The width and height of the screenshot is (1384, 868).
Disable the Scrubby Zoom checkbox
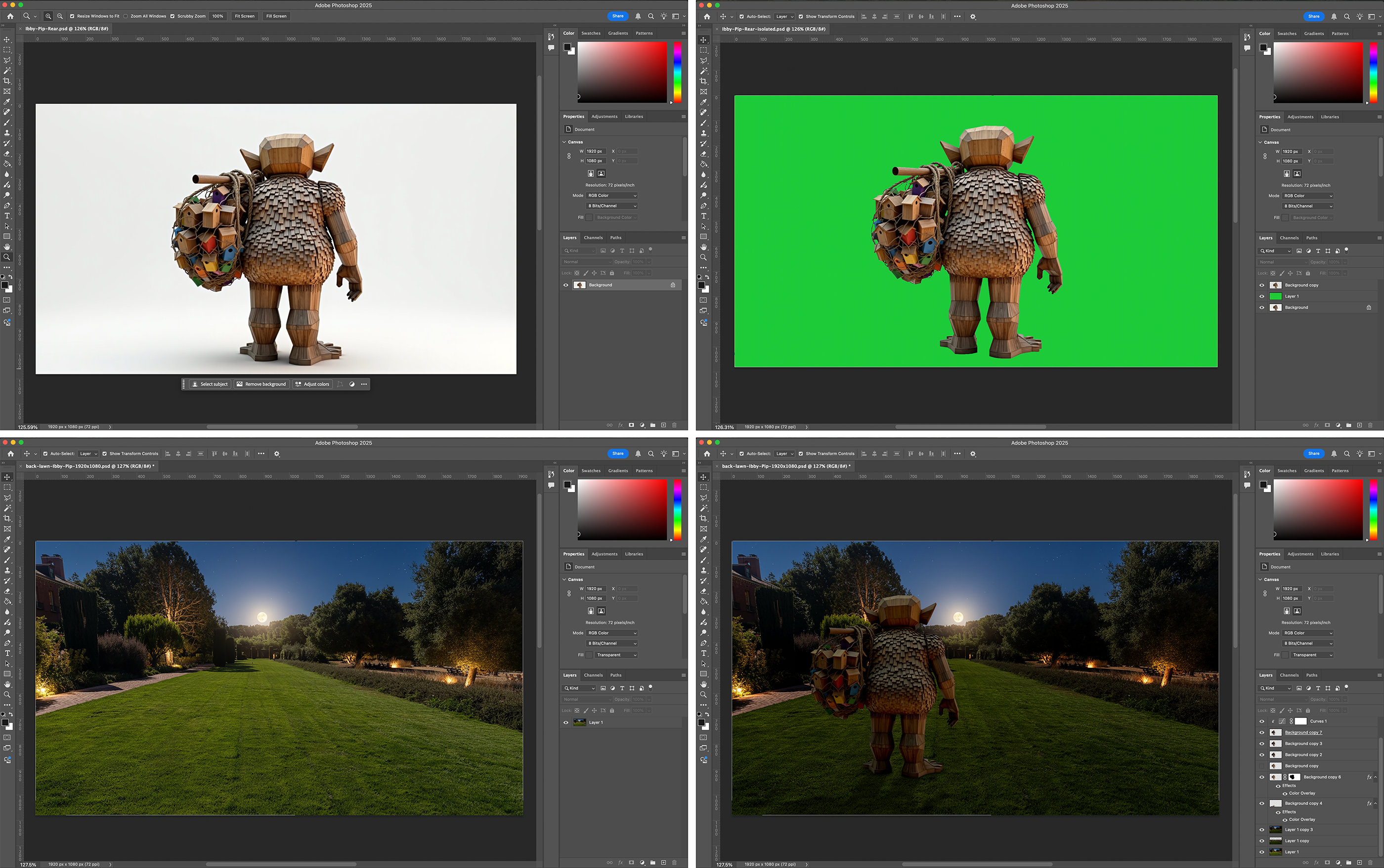tap(173, 16)
